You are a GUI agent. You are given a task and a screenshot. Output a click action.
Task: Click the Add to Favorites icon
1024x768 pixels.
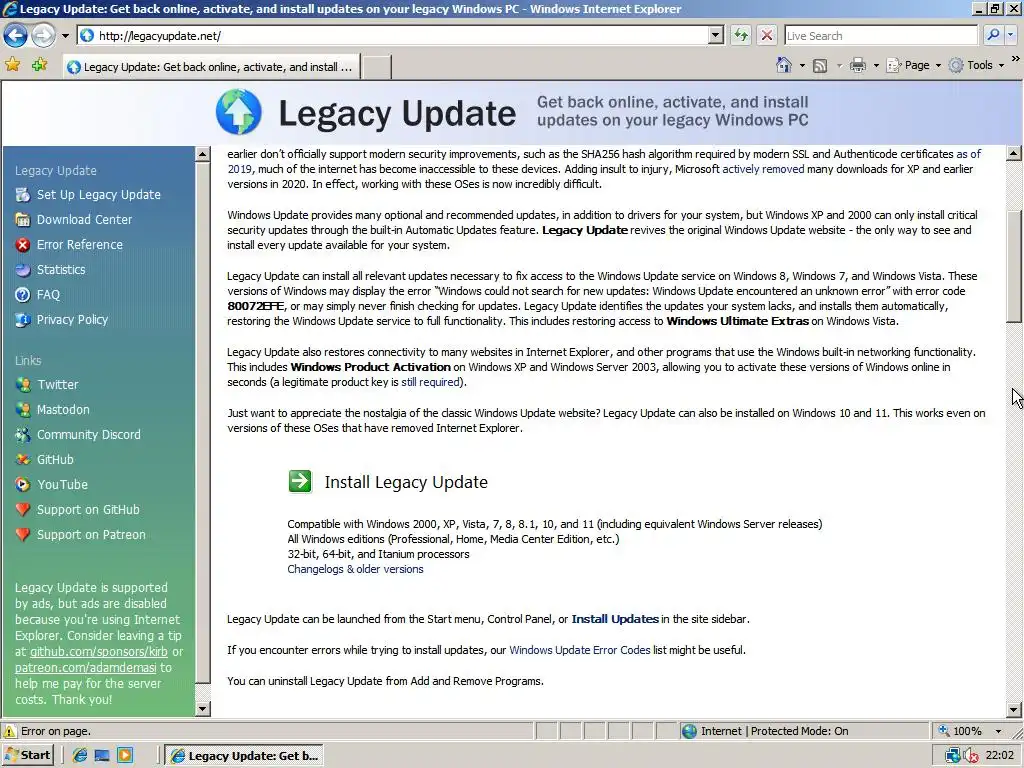tap(39, 64)
